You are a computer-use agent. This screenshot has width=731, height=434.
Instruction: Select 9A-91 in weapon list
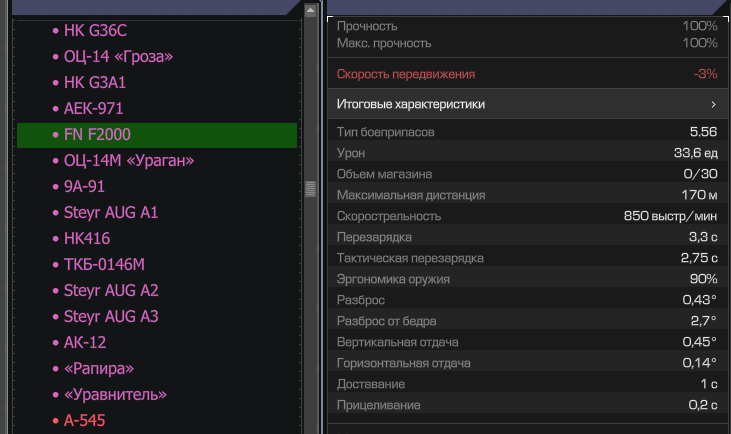click(84, 186)
